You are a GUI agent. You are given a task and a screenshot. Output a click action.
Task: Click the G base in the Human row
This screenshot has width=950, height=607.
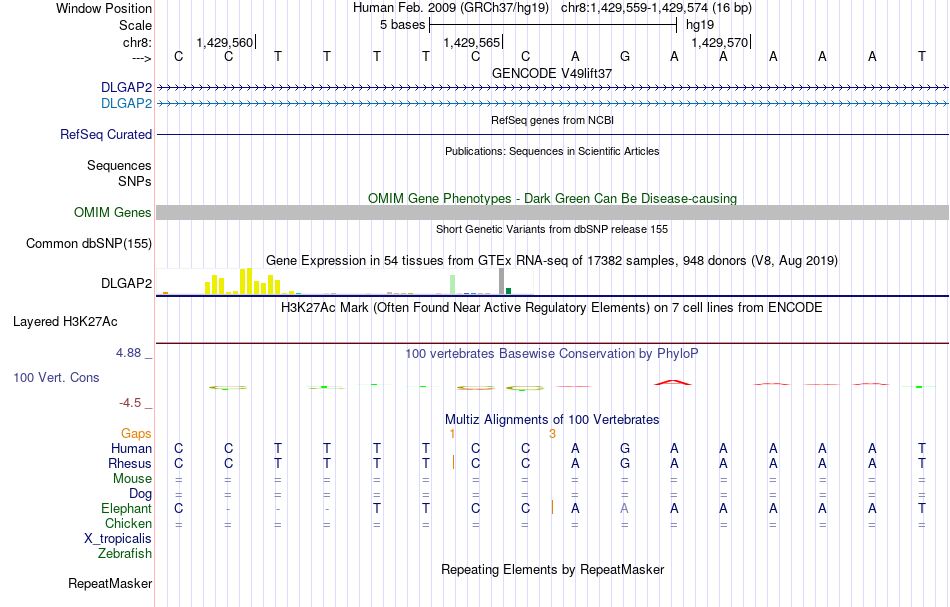coord(625,448)
